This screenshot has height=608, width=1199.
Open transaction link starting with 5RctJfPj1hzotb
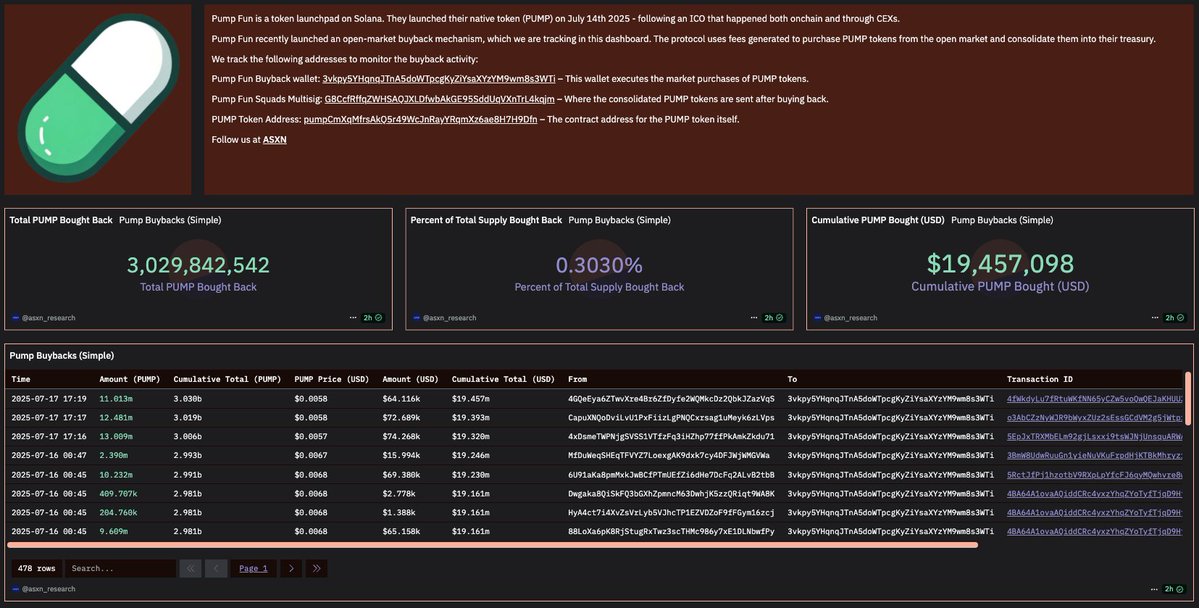coord(1094,474)
